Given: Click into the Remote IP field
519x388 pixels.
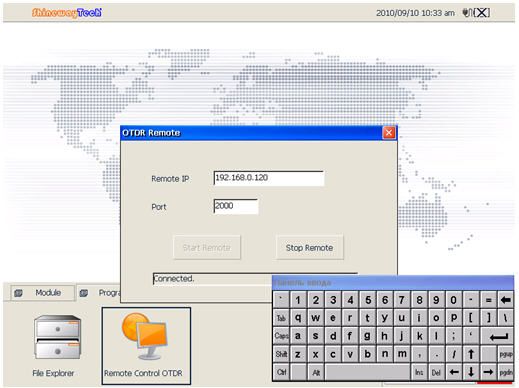Looking at the screenshot, I should click(268, 178).
